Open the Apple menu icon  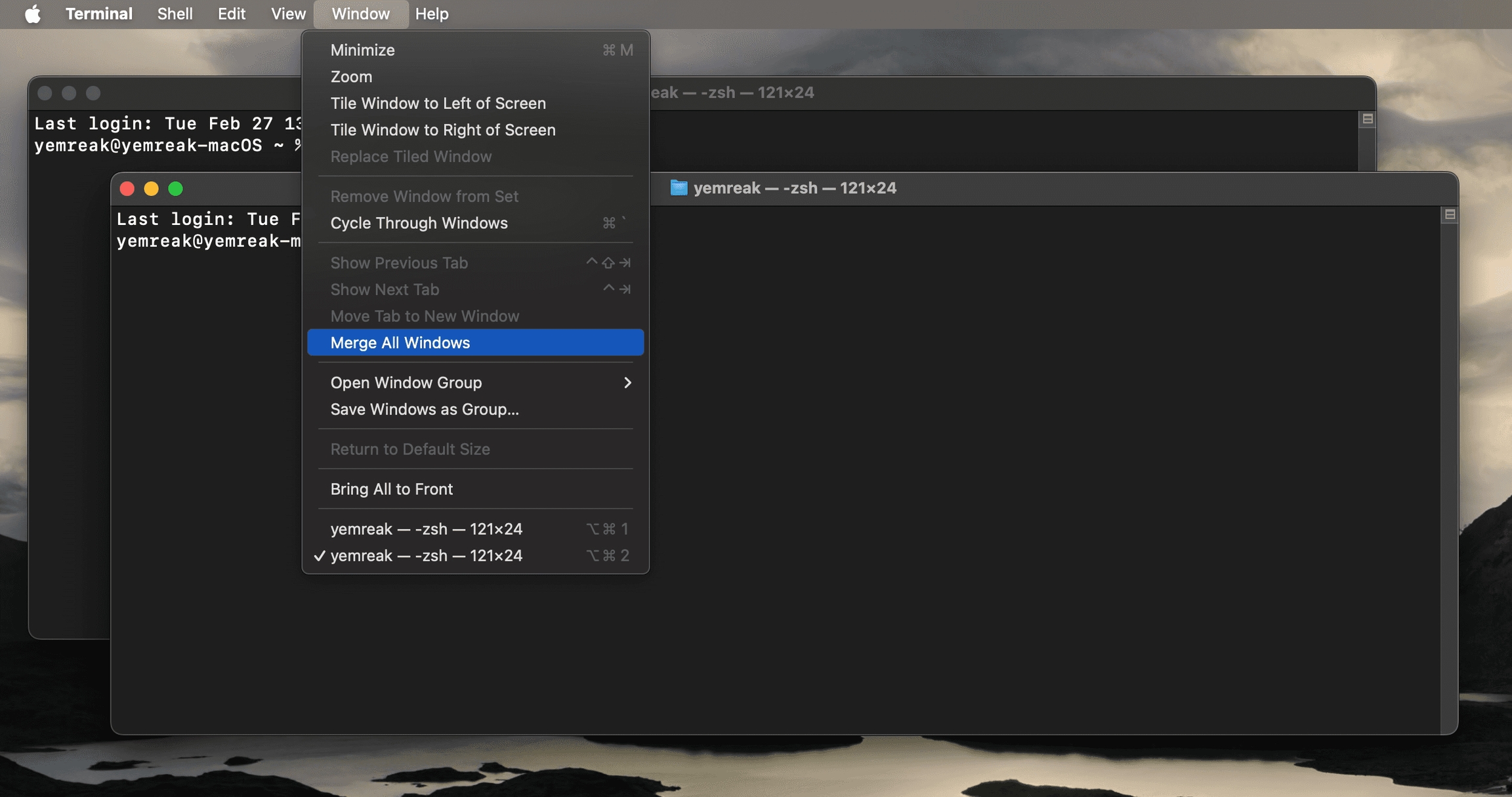tap(32, 14)
